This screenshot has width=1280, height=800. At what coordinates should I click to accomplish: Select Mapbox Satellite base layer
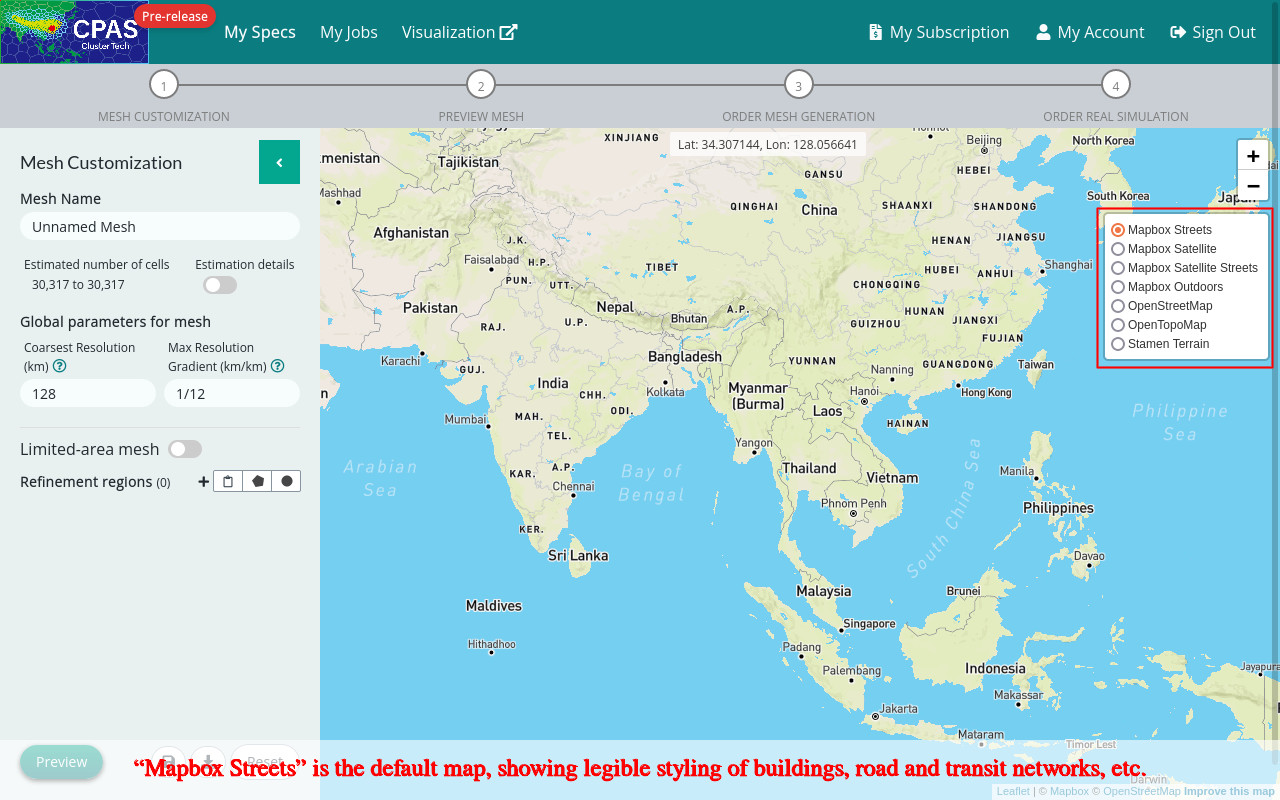(1118, 249)
